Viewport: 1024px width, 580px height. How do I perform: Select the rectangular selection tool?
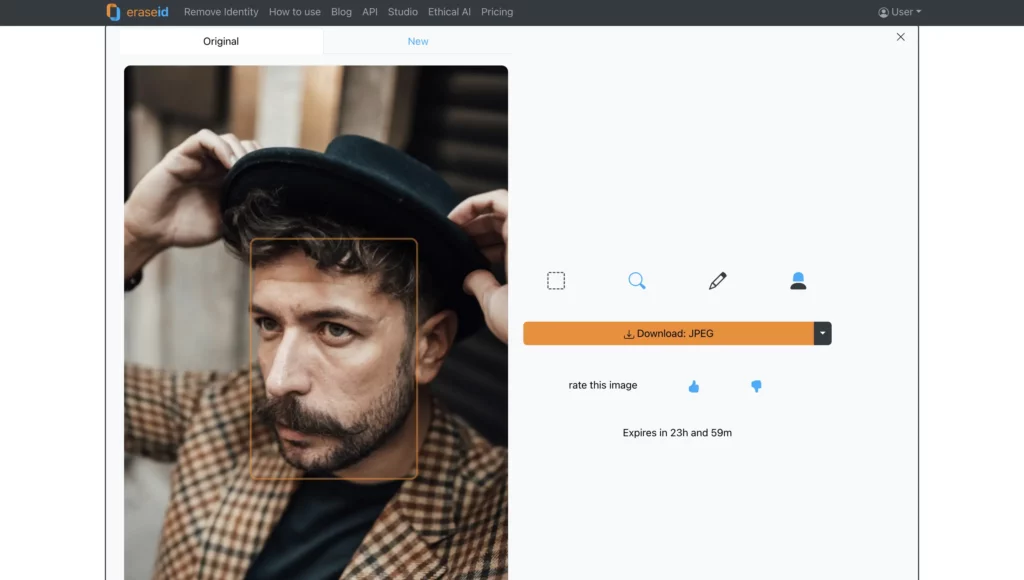click(556, 280)
